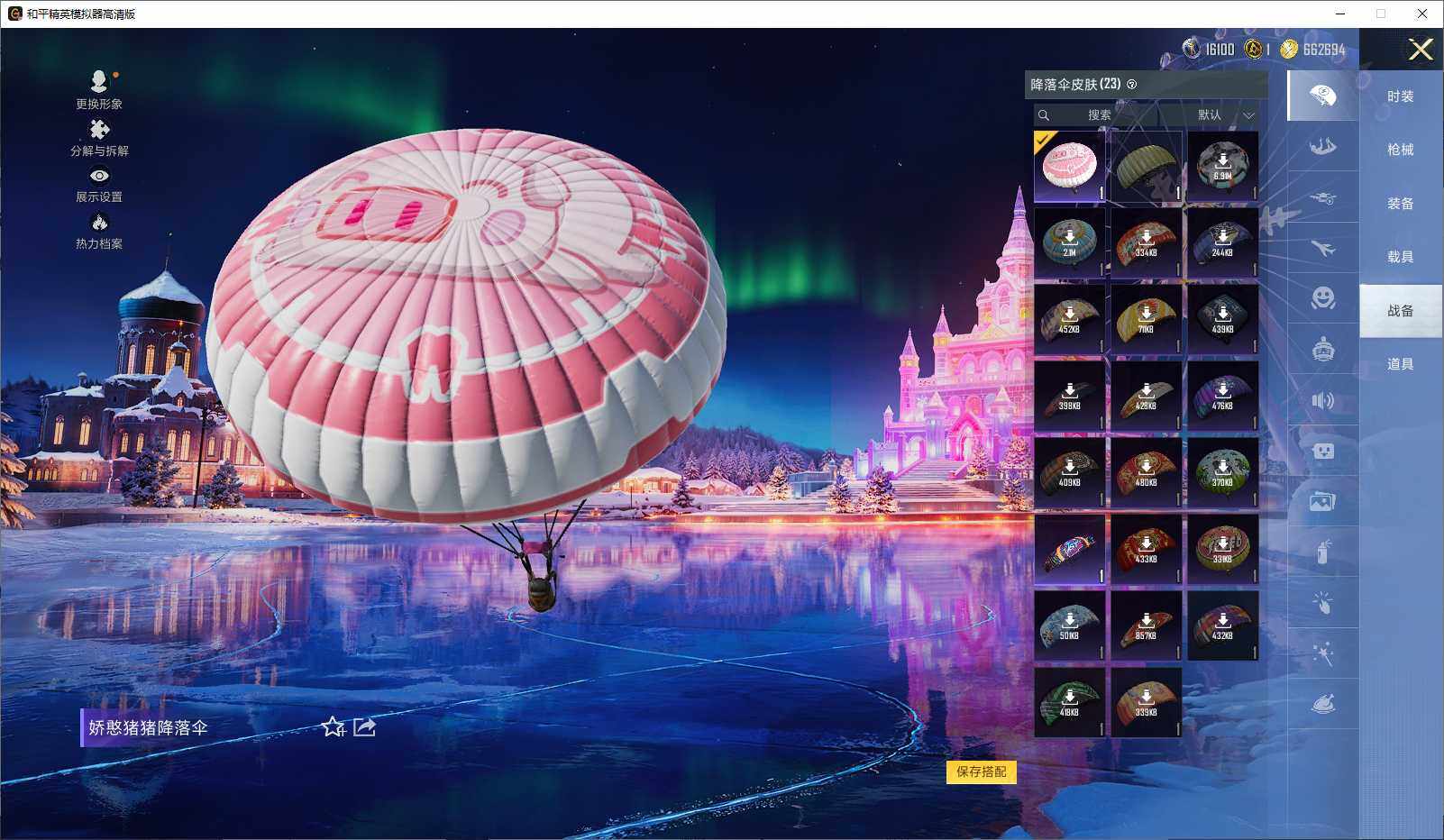Screen dimensions: 1444x840
Task: Download the 857KB parachute skin
Action: [x=1147, y=626]
